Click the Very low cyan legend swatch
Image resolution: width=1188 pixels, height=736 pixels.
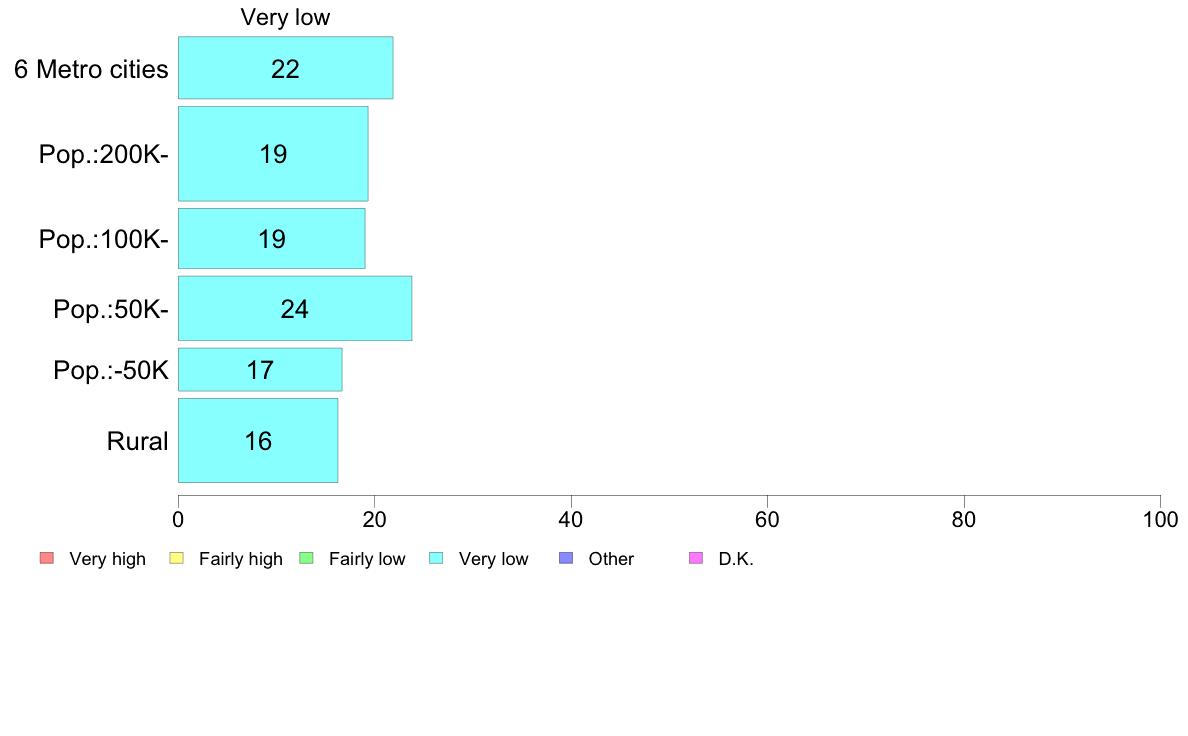(436, 559)
